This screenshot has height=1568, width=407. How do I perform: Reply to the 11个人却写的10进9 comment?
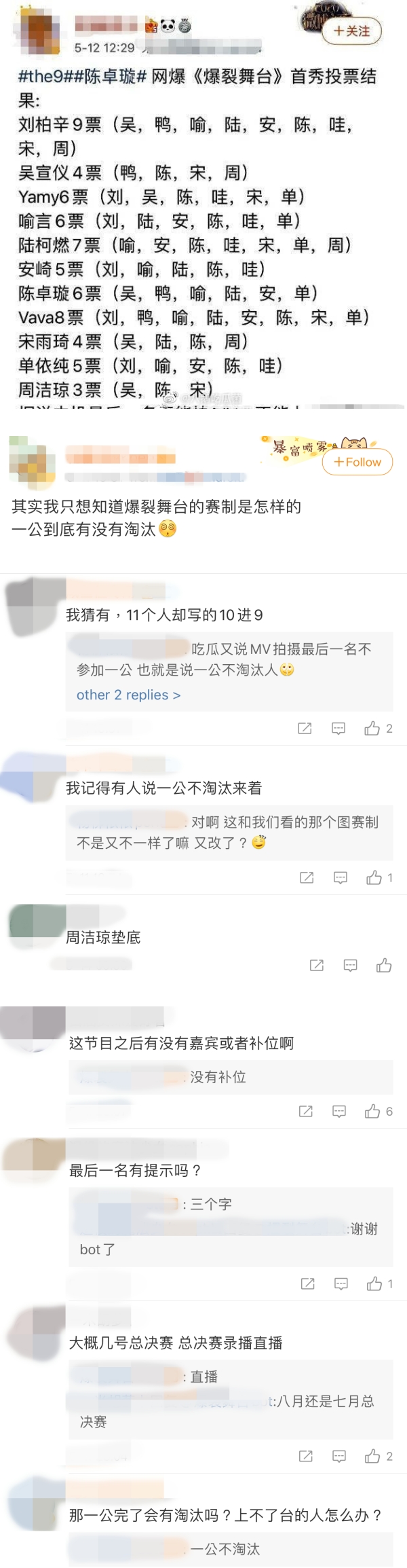(338, 729)
